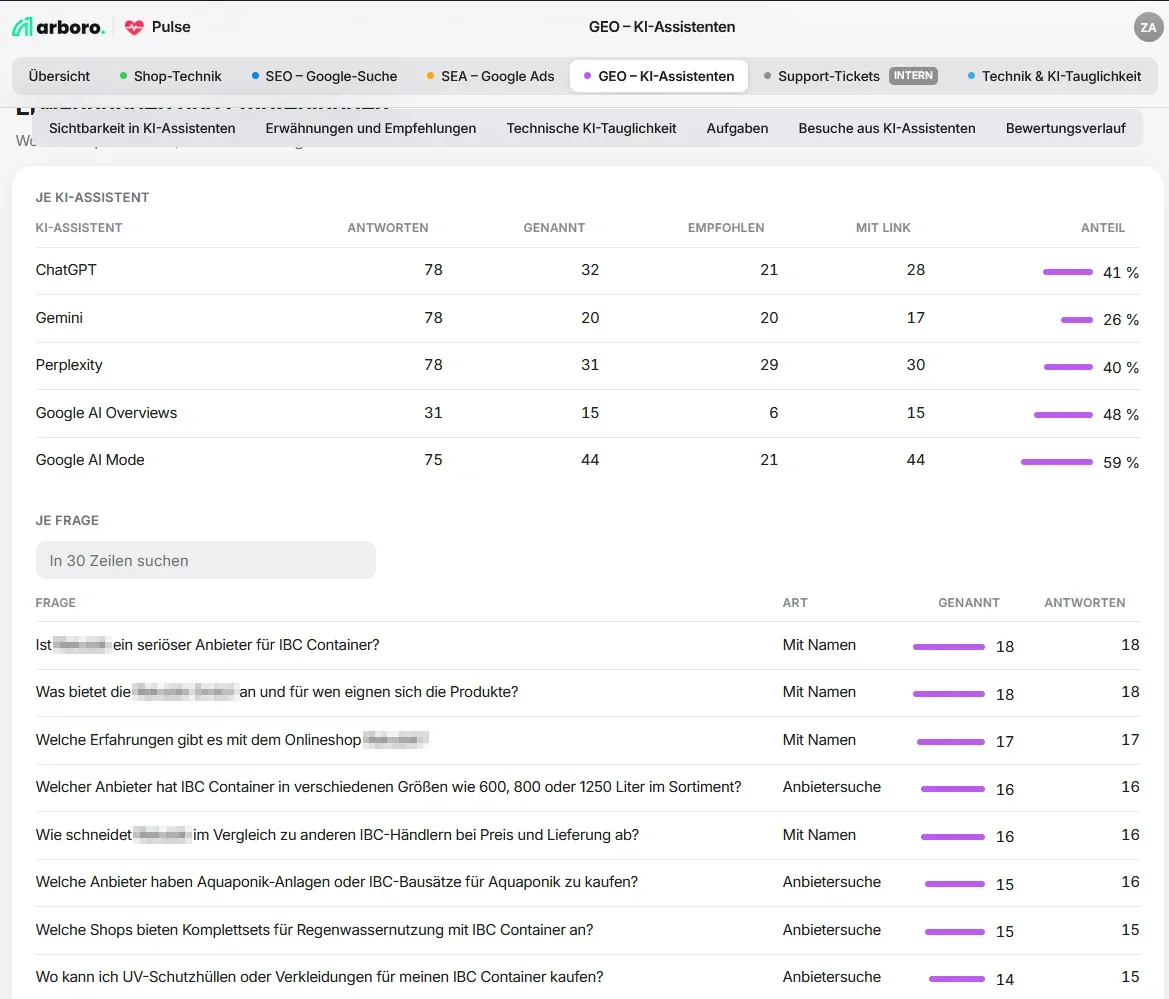The width and height of the screenshot is (1169, 999).
Task: Sort assistants table by Antworten column
Action: point(388,228)
